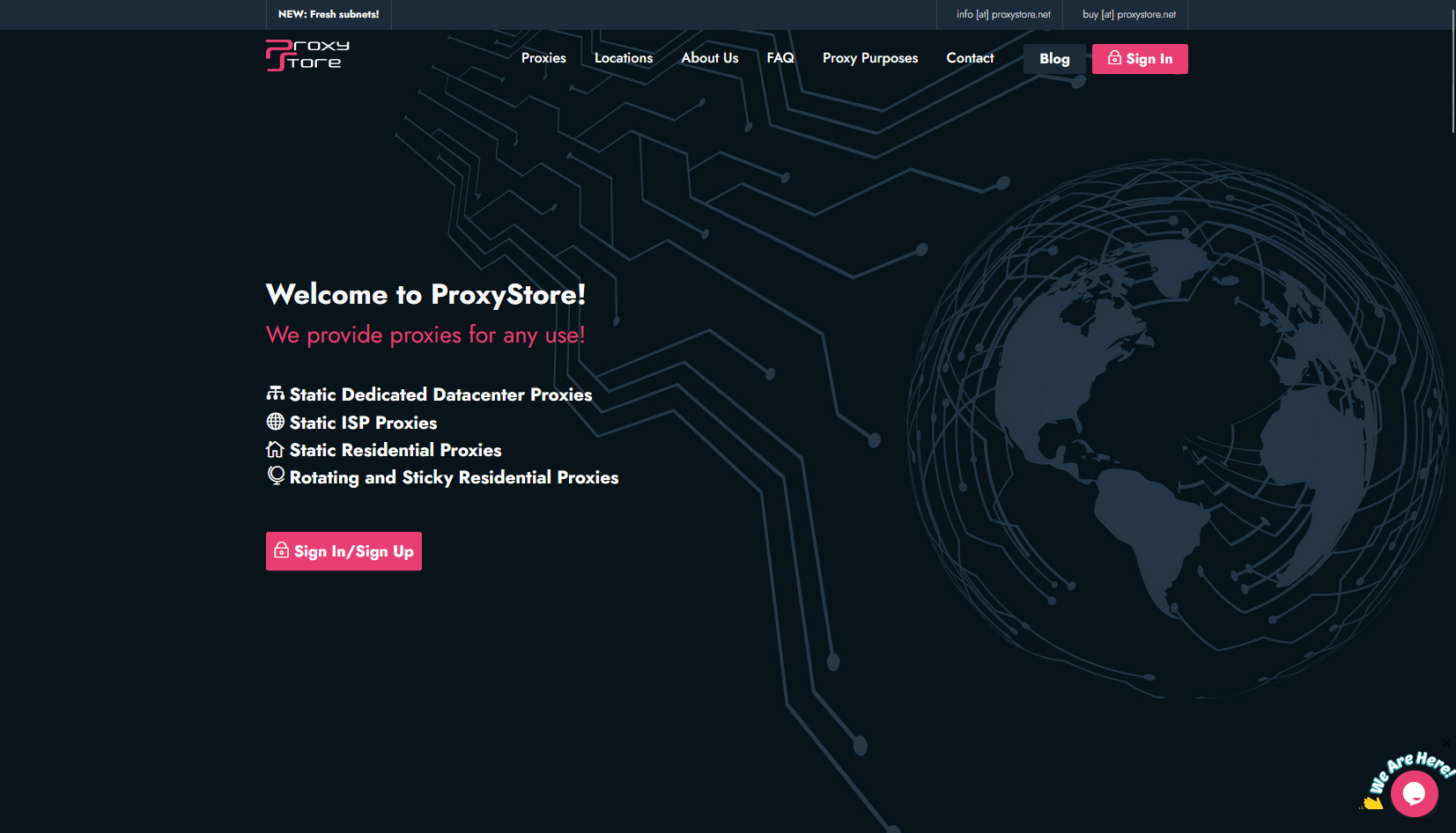The height and width of the screenshot is (833, 1456).
Task: Click the Sign In button in header
Action: tap(1140, 59)
